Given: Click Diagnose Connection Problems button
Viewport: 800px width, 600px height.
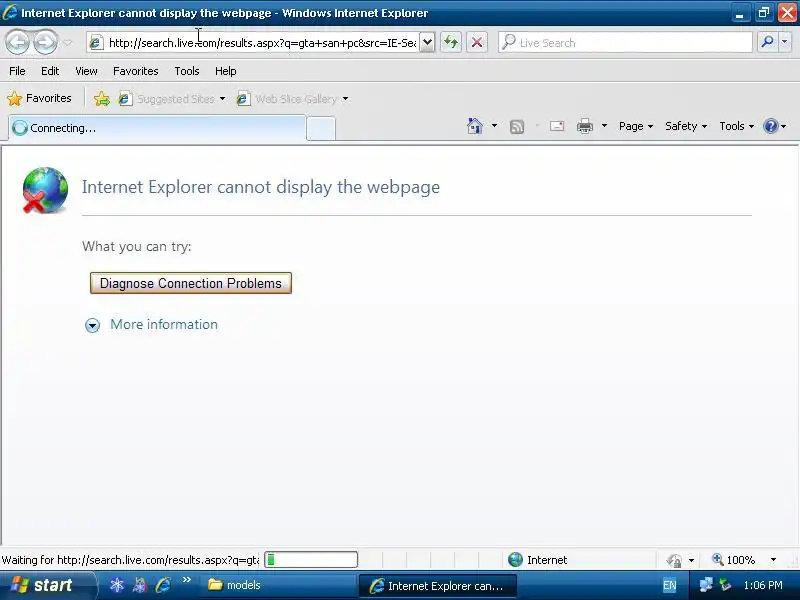Looking at the screenshot, I should pos(191,283).
